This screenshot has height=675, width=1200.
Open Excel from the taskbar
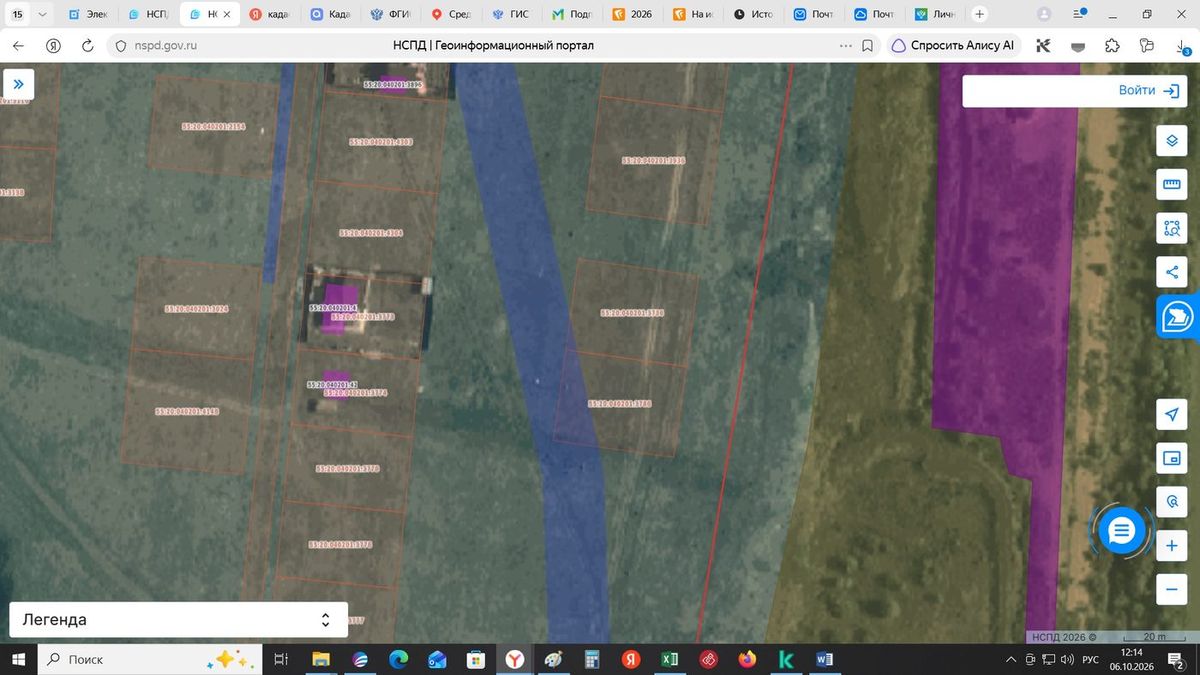[x=670, y=659]
